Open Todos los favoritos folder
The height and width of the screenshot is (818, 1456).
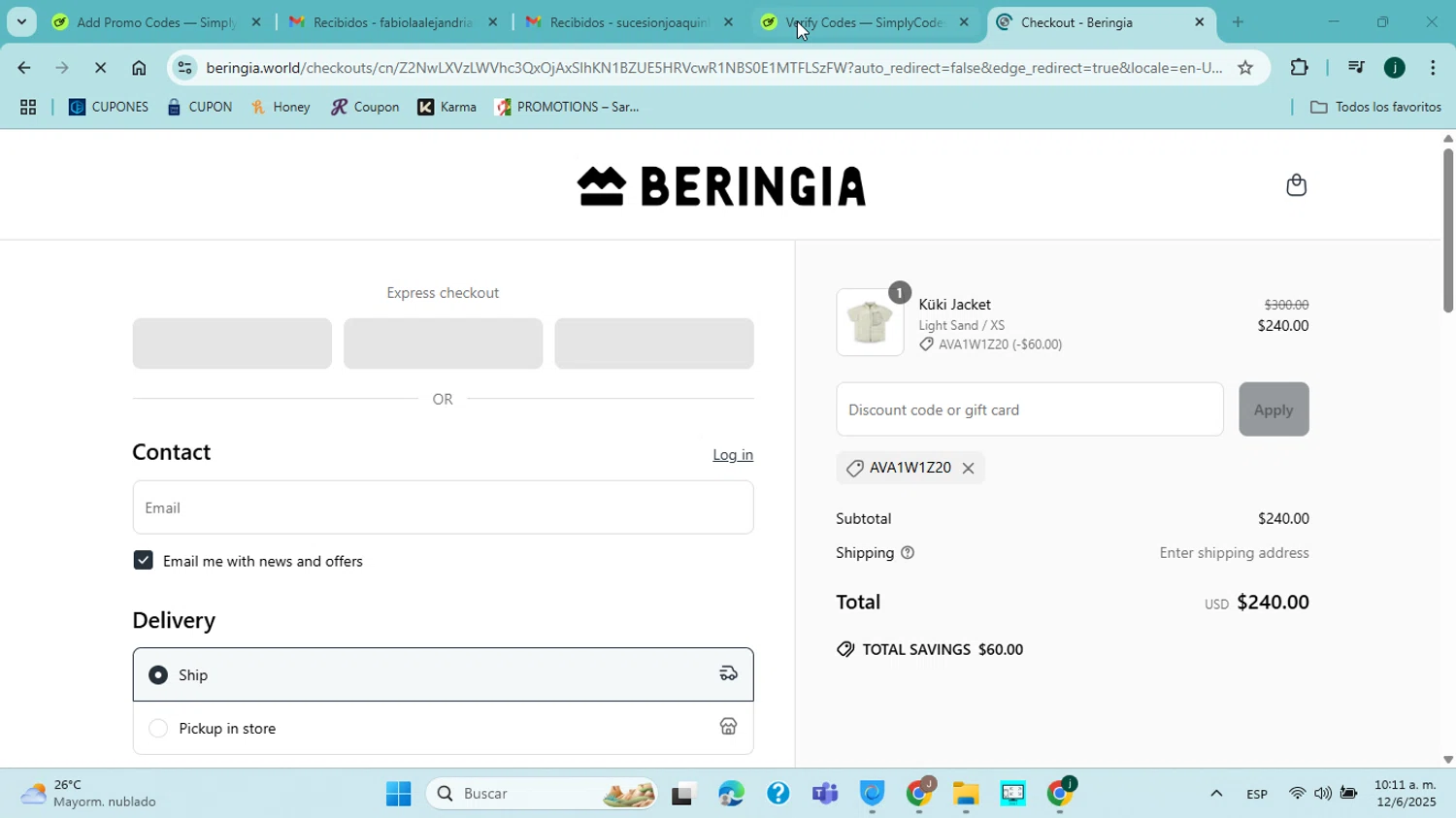[1375, 108]
